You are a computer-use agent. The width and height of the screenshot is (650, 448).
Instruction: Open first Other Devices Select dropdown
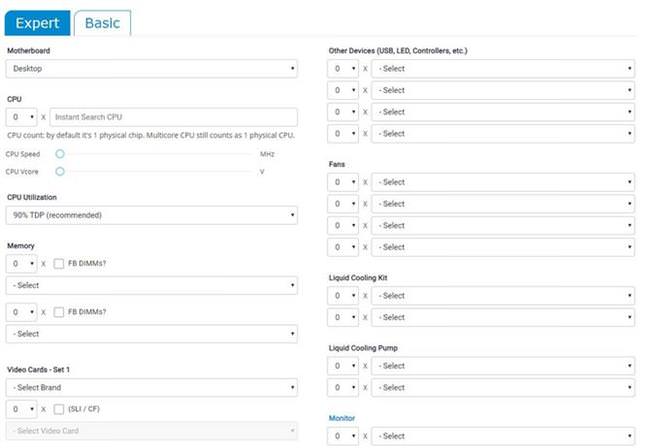coord(503,69)
